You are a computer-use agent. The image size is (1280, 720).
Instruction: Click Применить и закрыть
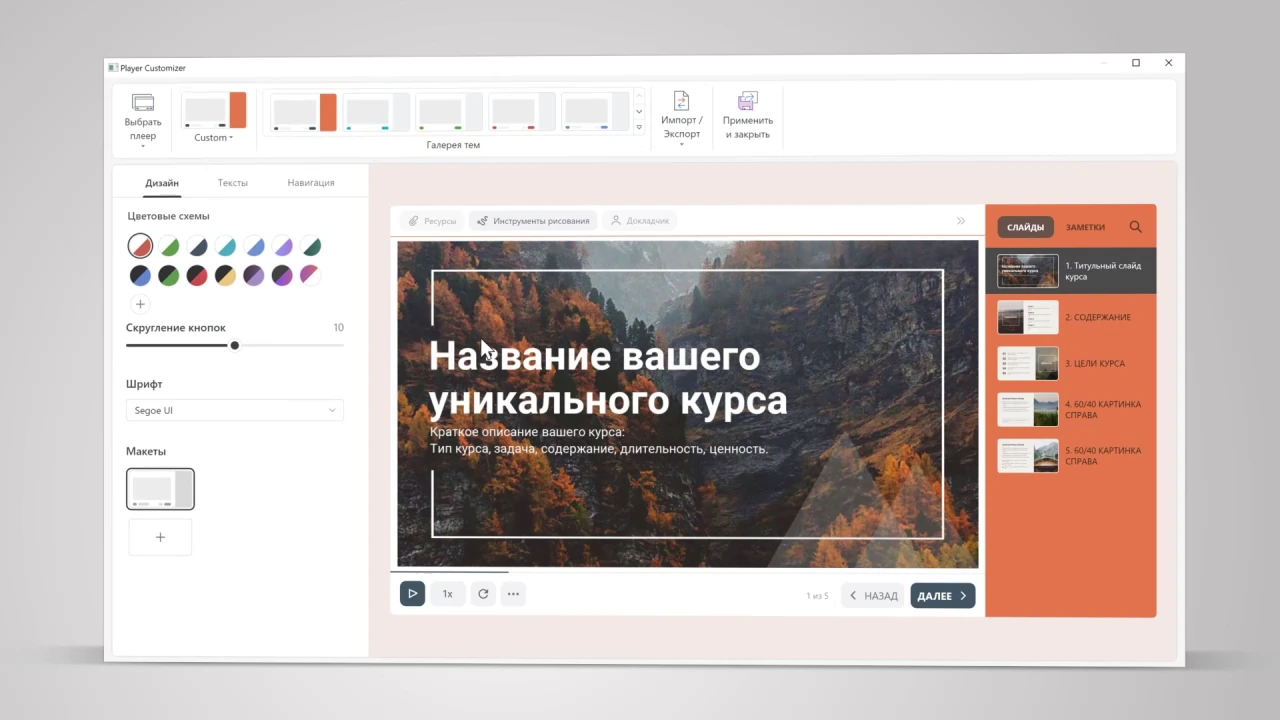point(747,116)
